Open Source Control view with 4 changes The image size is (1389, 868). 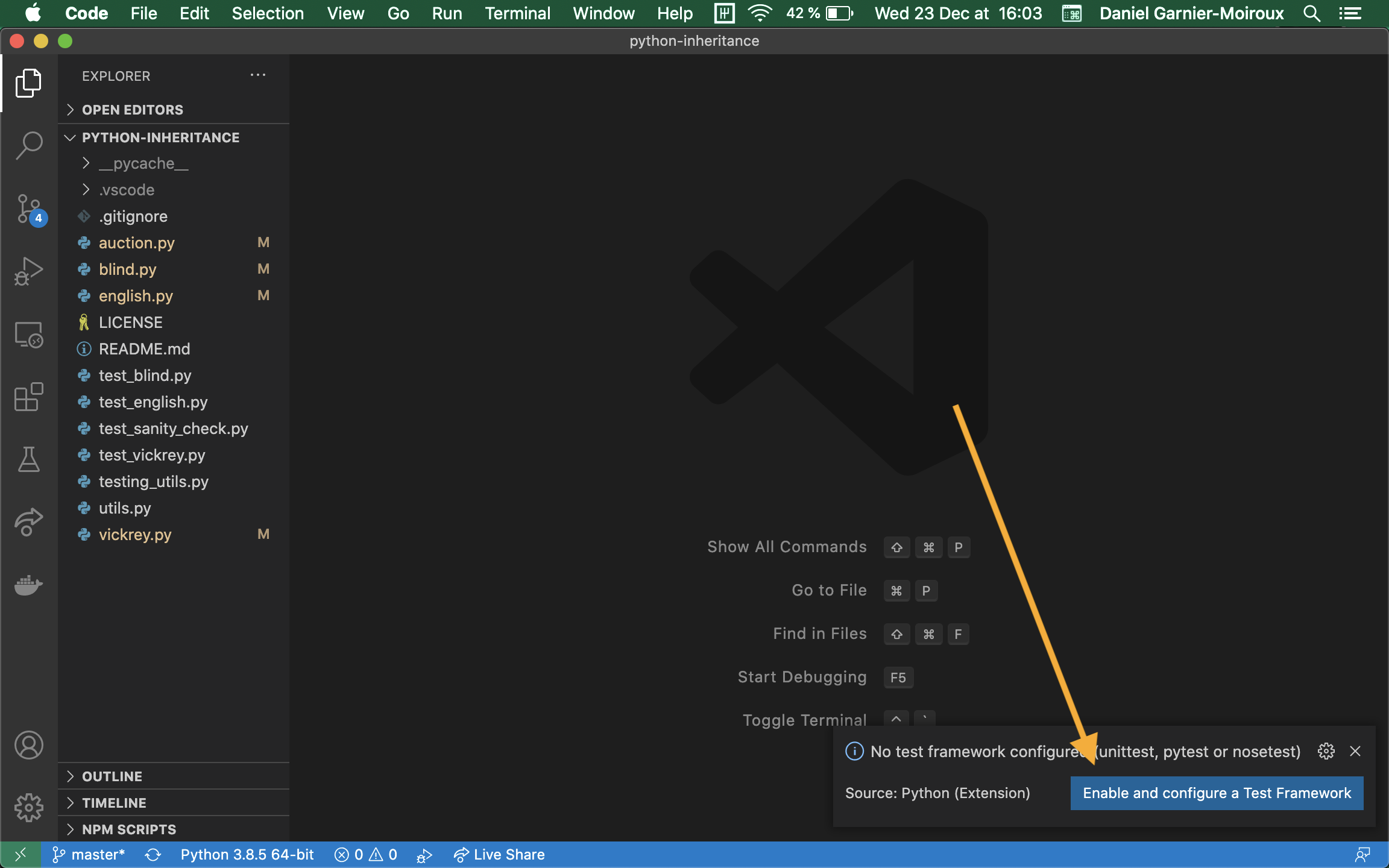28,209
